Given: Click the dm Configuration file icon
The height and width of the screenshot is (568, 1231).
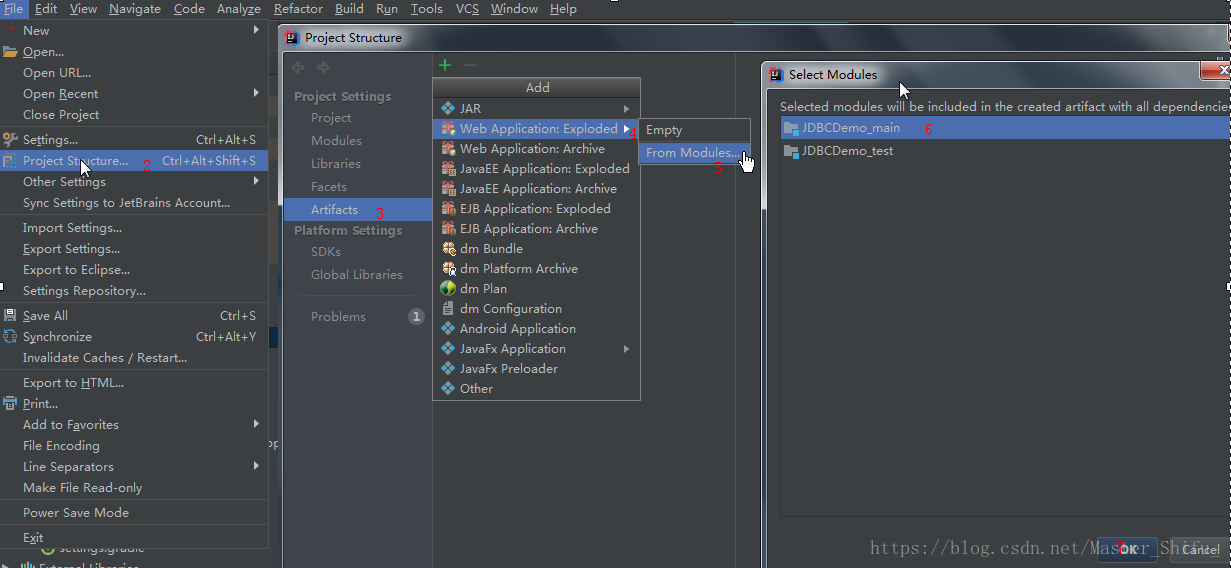Looking at the screenshot, I should [448, 308].
